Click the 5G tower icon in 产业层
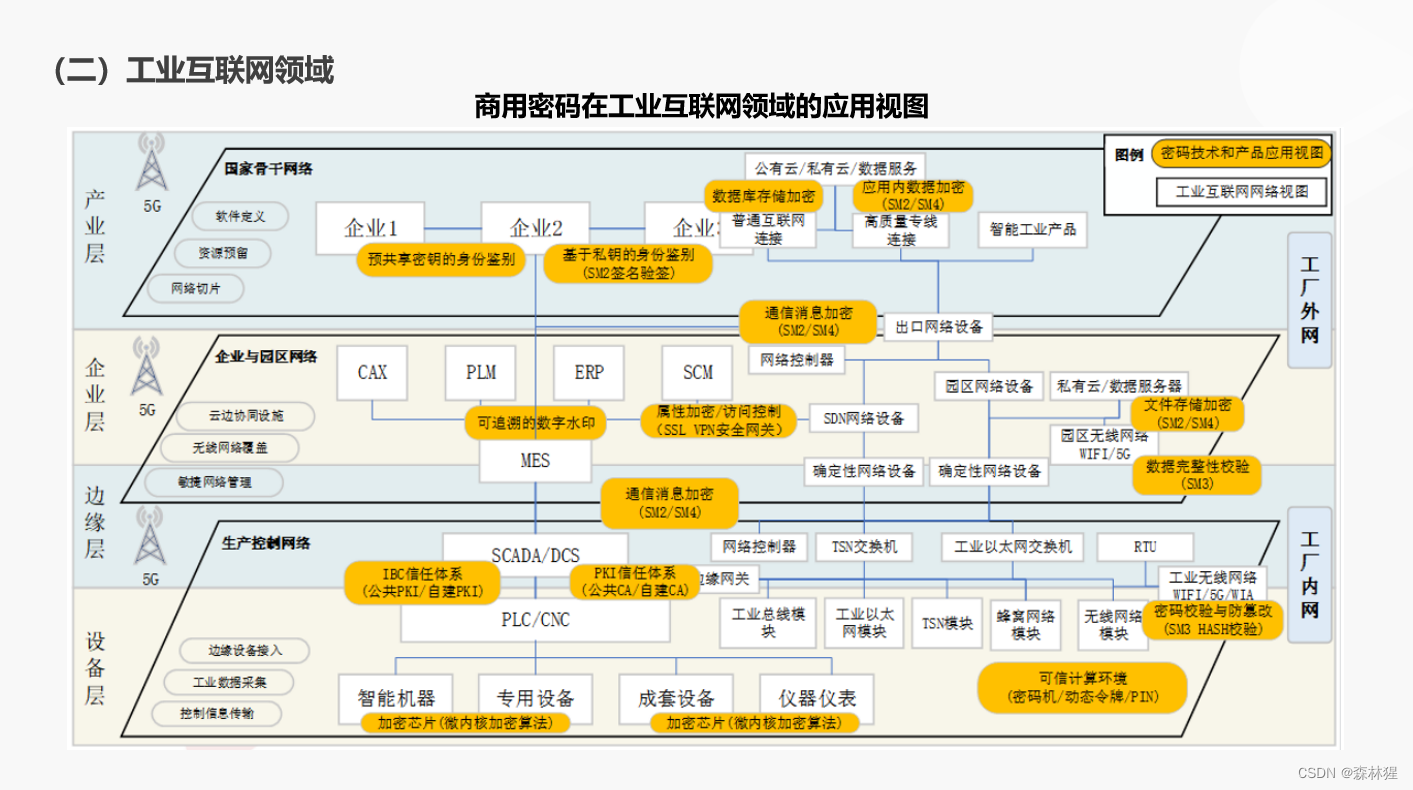1413x790 pixels. coord(151,164)
